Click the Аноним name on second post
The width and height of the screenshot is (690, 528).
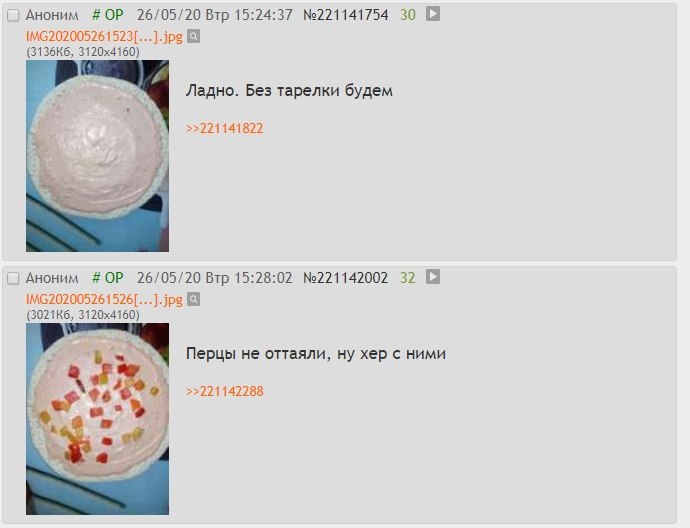click(x=52, y=279)
